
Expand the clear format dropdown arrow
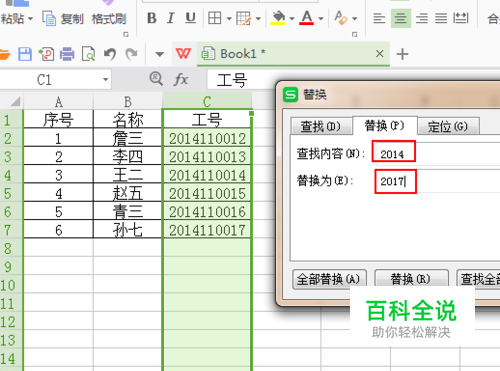click(x=355, y=19)
